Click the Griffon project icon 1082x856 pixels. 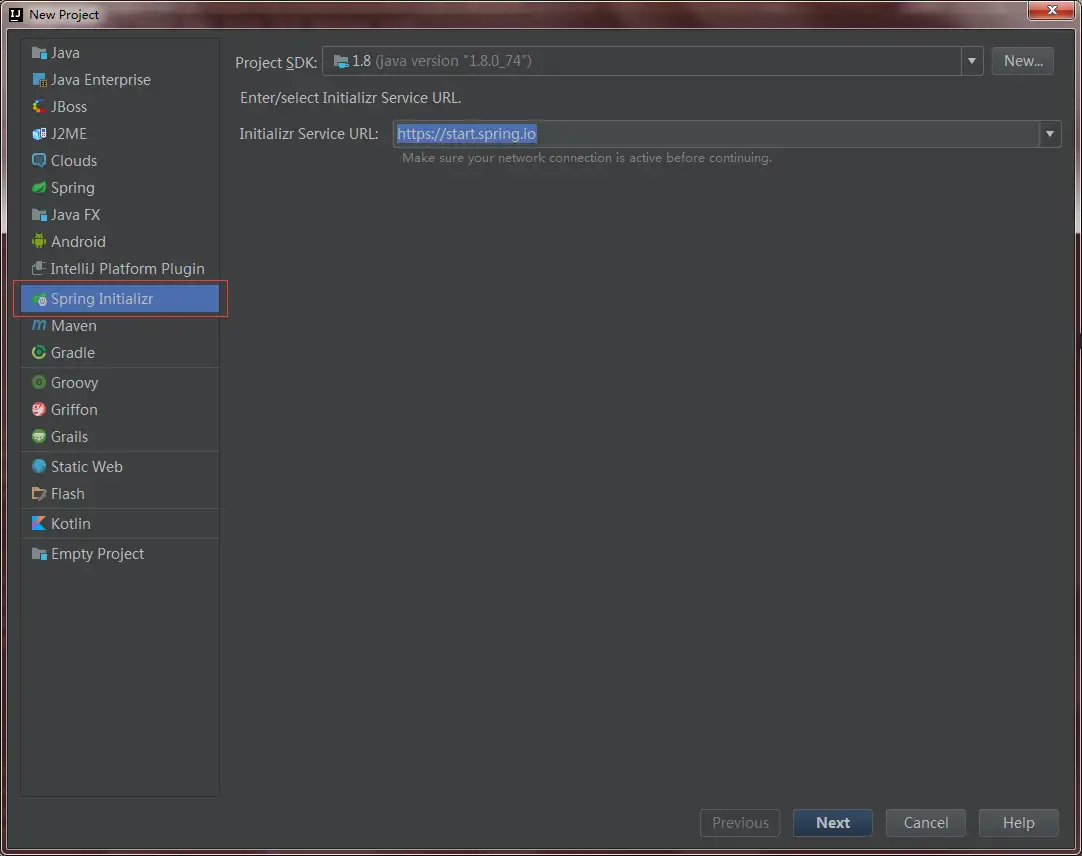(39, 410)
